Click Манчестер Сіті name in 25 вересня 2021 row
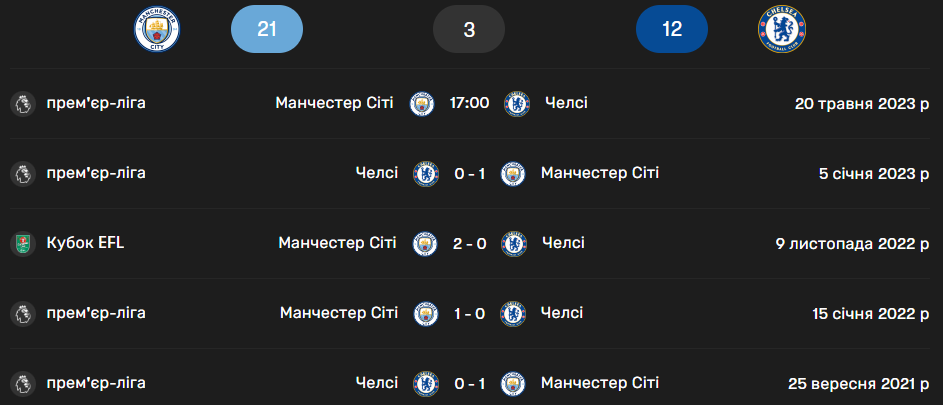The width and height of the screenshot is (943, 405). pyautogui.click(x=599, y=383)
